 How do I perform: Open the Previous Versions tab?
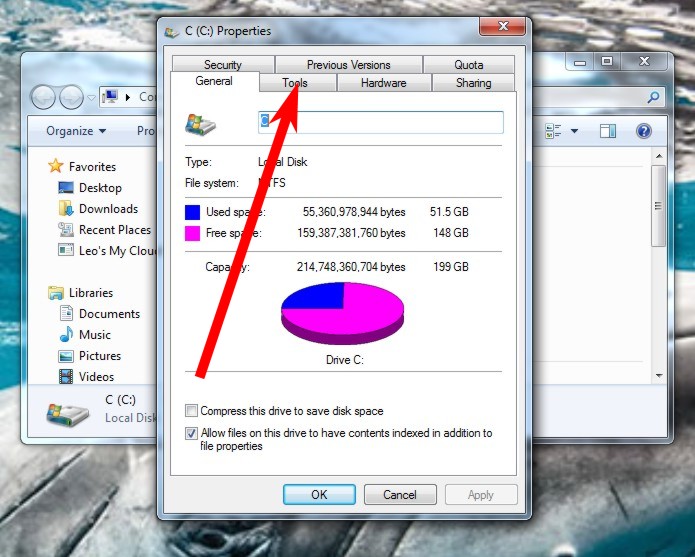coord(348,65)
